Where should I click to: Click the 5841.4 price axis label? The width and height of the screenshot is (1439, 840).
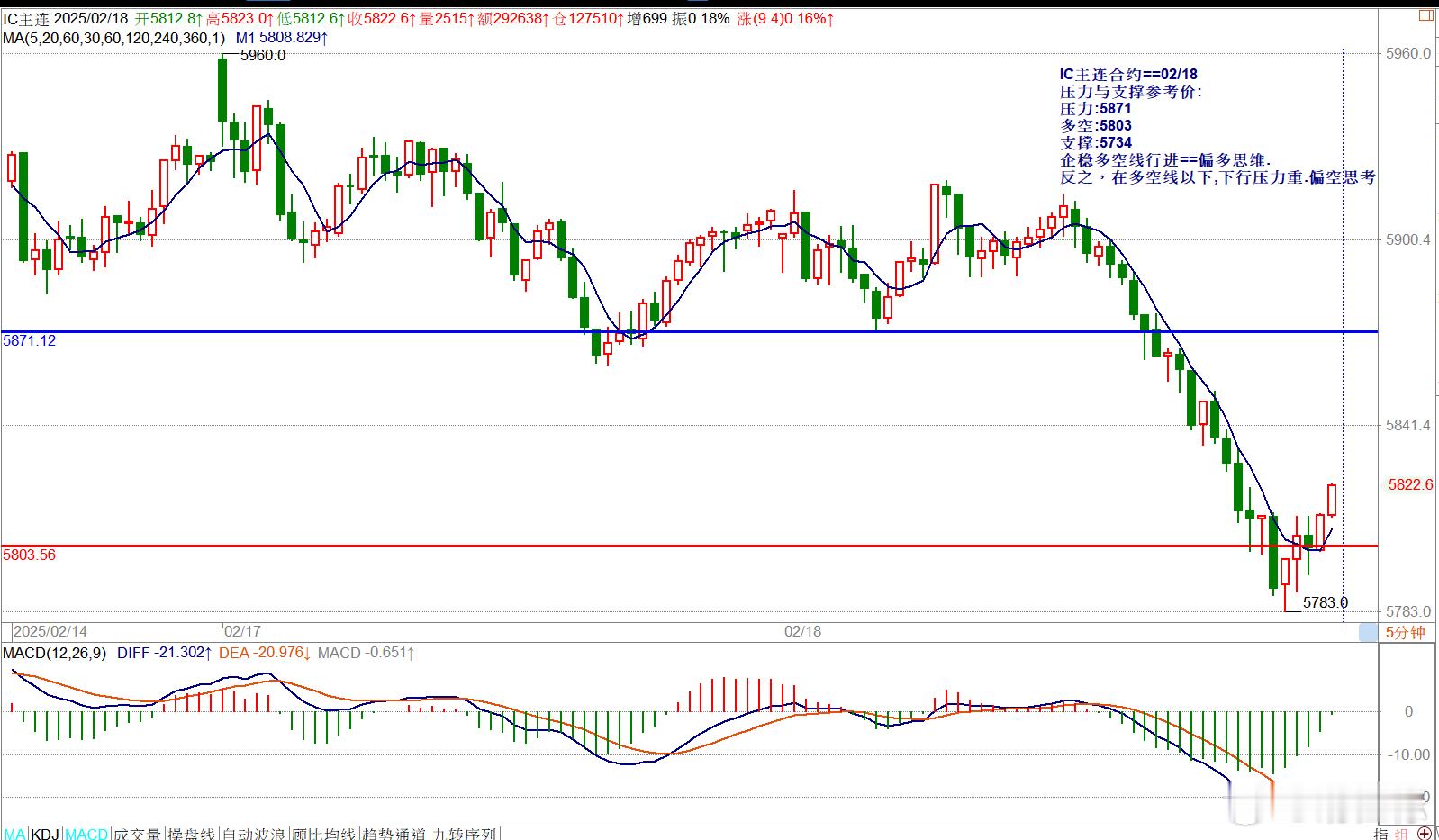click(x=1408, y=425)
